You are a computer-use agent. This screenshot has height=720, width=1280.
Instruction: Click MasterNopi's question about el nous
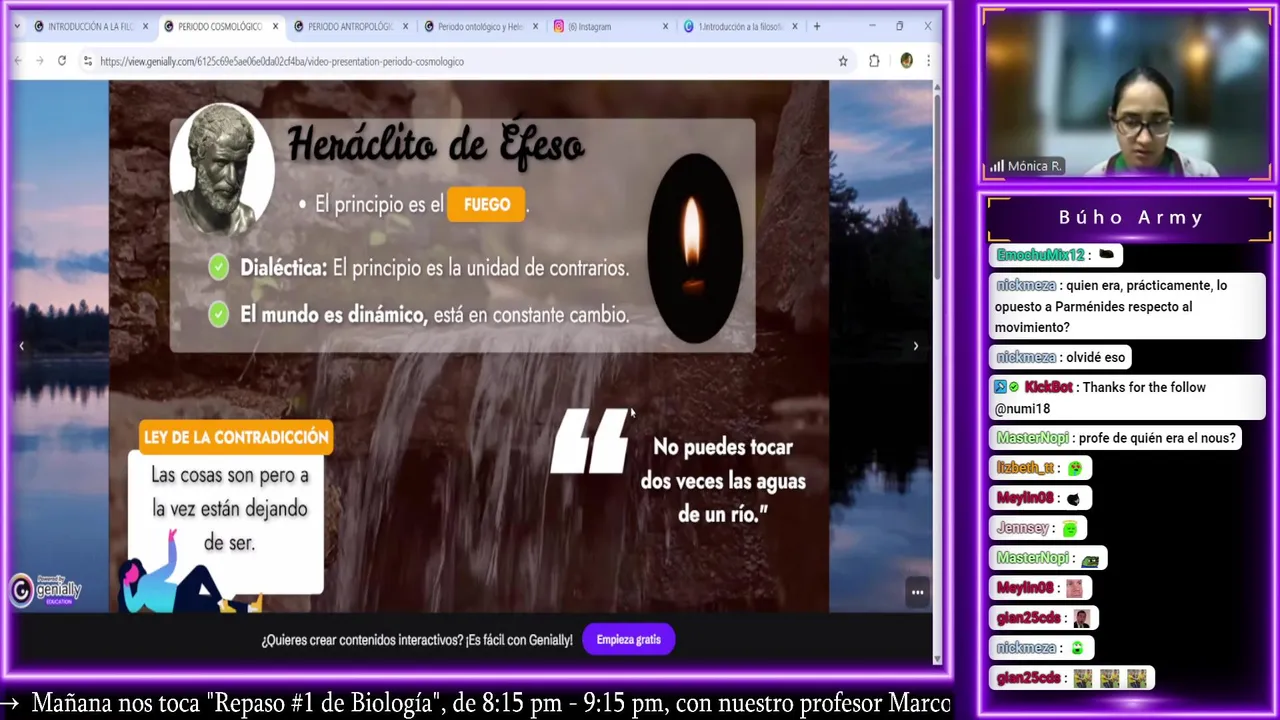tap(1115, 438)
